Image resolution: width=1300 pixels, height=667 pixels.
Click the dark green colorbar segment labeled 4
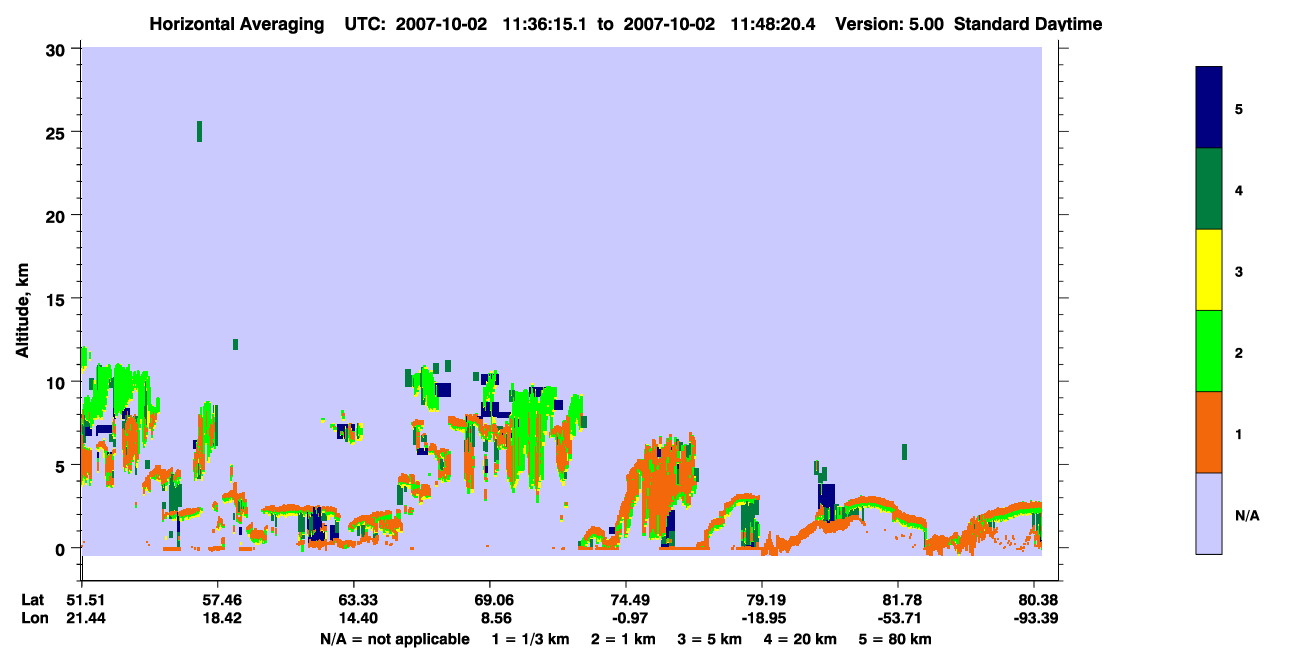pos(1209,189)
